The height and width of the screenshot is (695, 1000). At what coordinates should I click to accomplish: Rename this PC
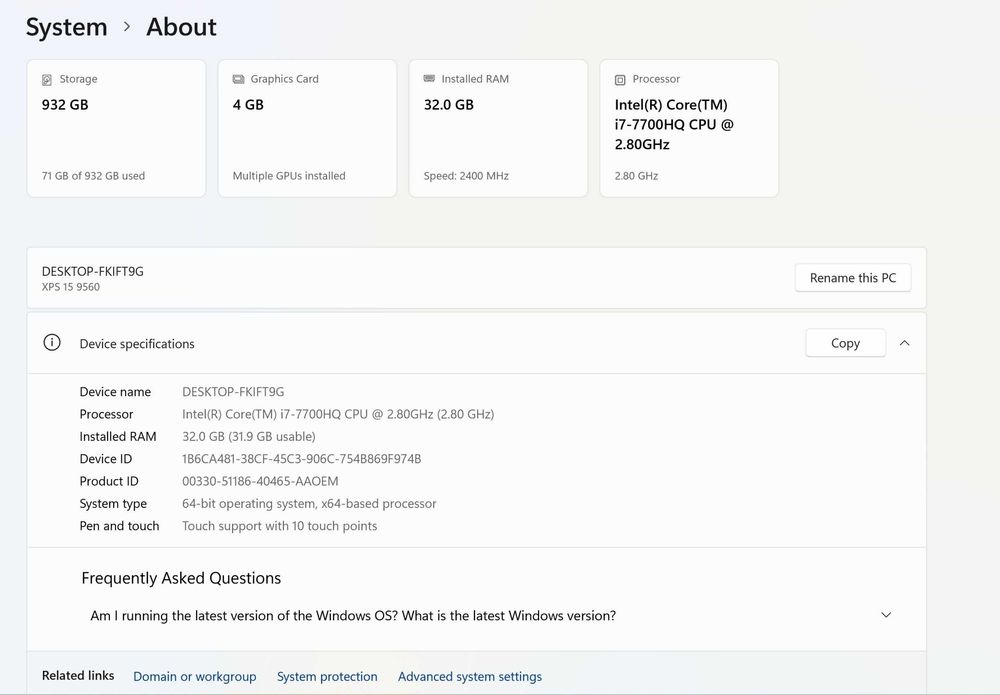tap(852, 278)
